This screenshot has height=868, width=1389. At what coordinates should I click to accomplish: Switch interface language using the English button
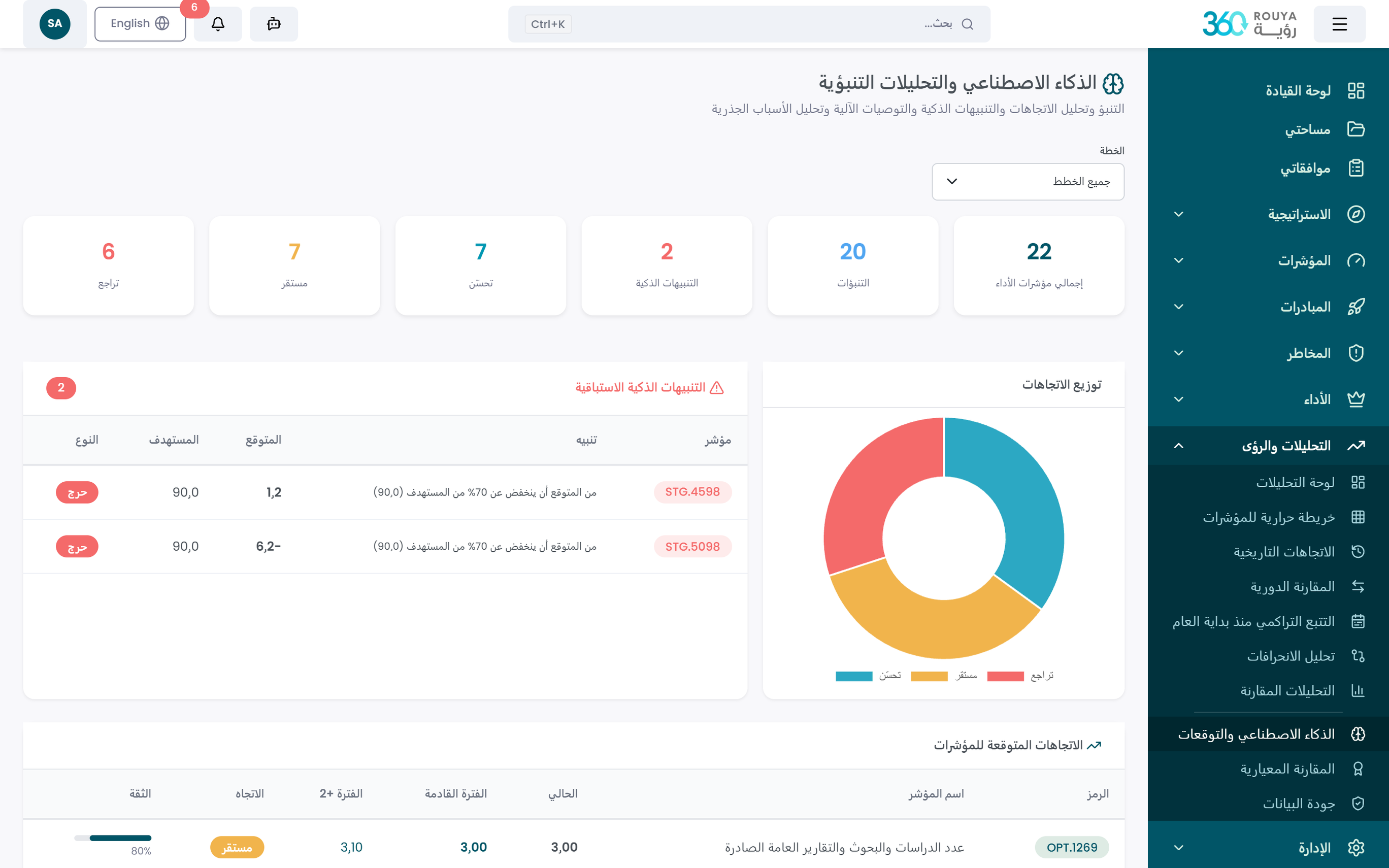(x=140, y=23)
